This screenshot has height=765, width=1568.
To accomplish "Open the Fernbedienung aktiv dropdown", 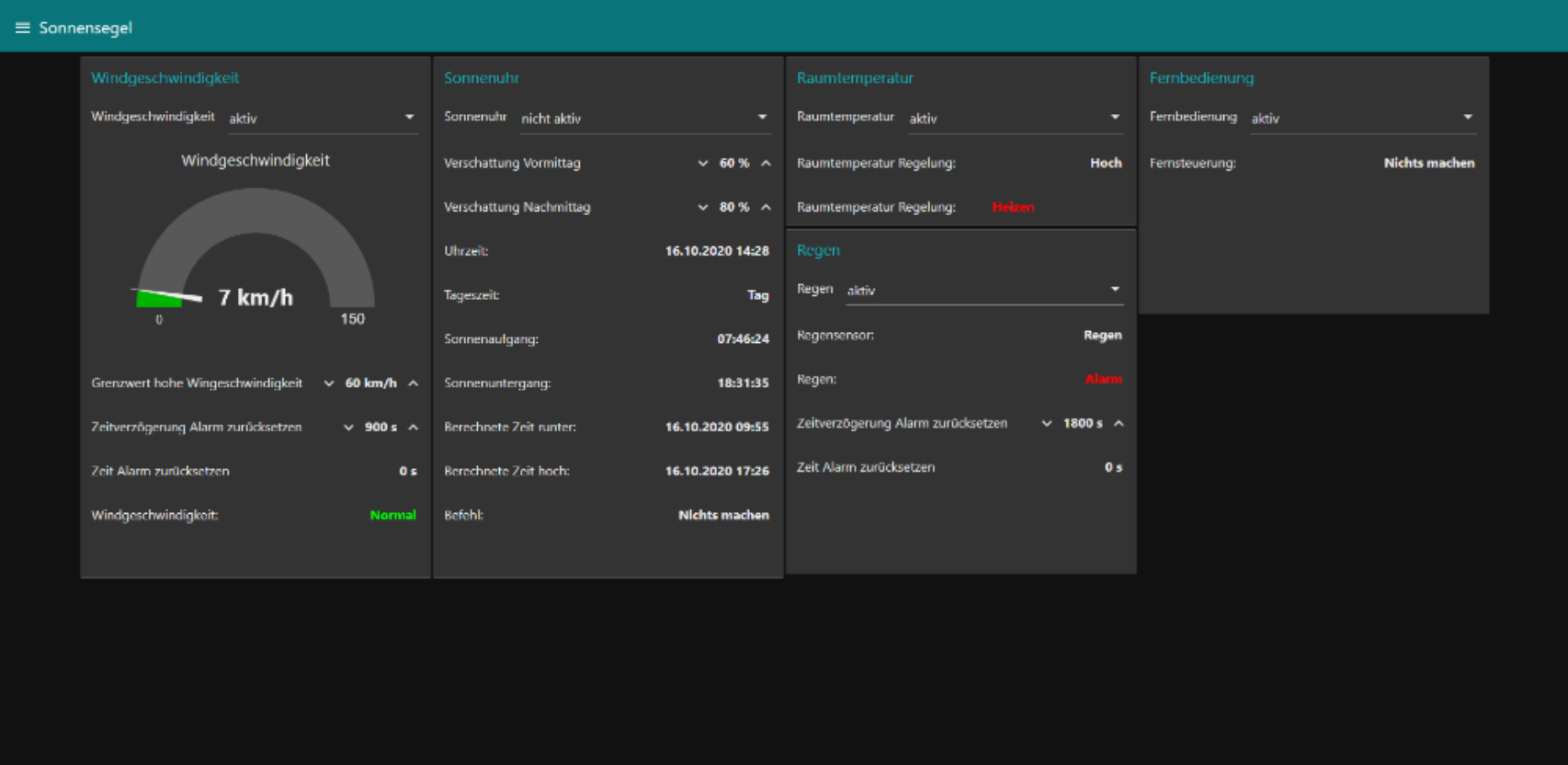I will [1363, 118].
